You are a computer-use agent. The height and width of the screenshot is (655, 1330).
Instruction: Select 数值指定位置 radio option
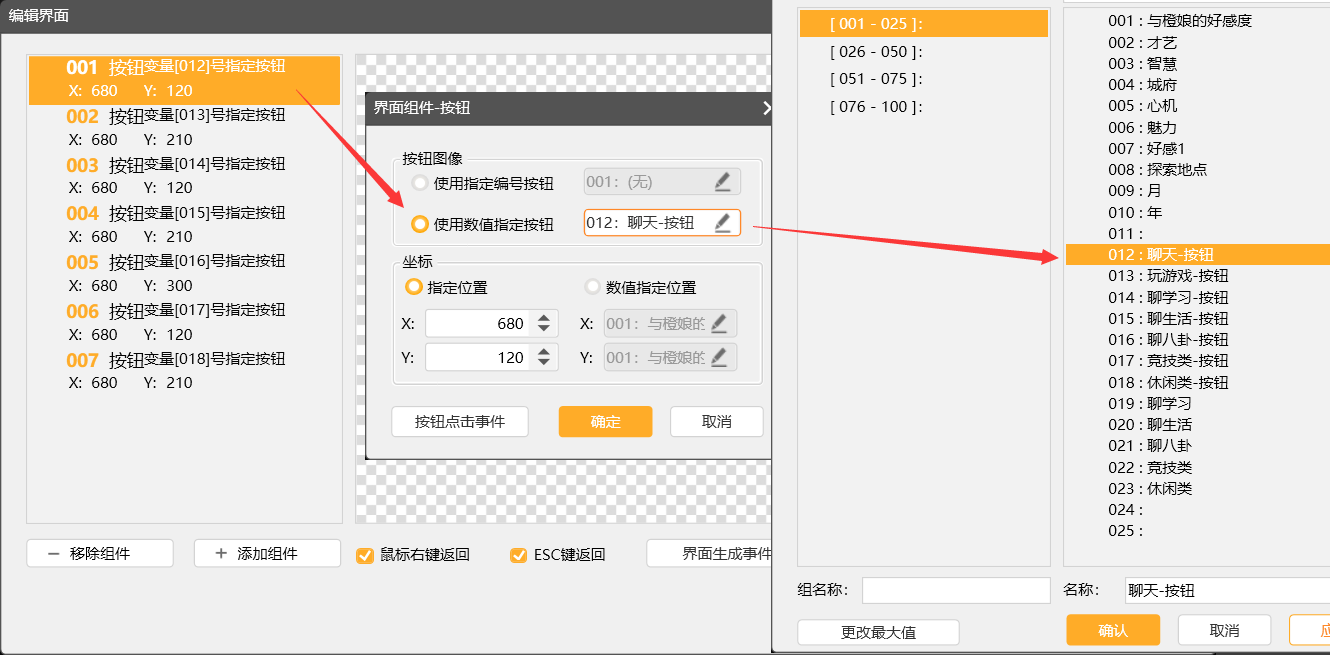click(x=593, y=287)
